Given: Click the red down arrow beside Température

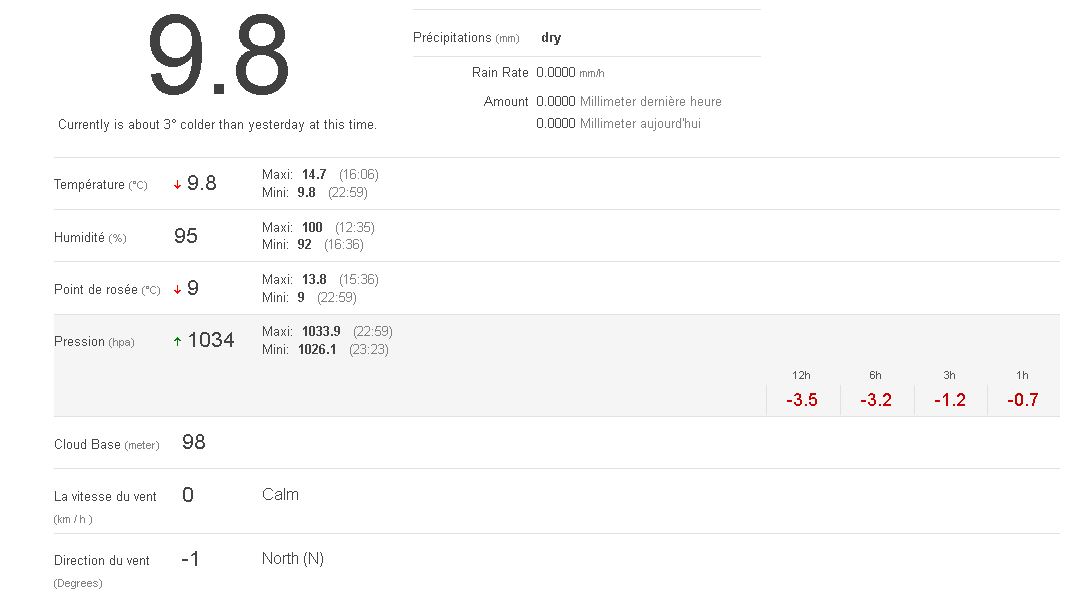Looking at the screenshot, I should pyautogui.click(x=177, y=185).
